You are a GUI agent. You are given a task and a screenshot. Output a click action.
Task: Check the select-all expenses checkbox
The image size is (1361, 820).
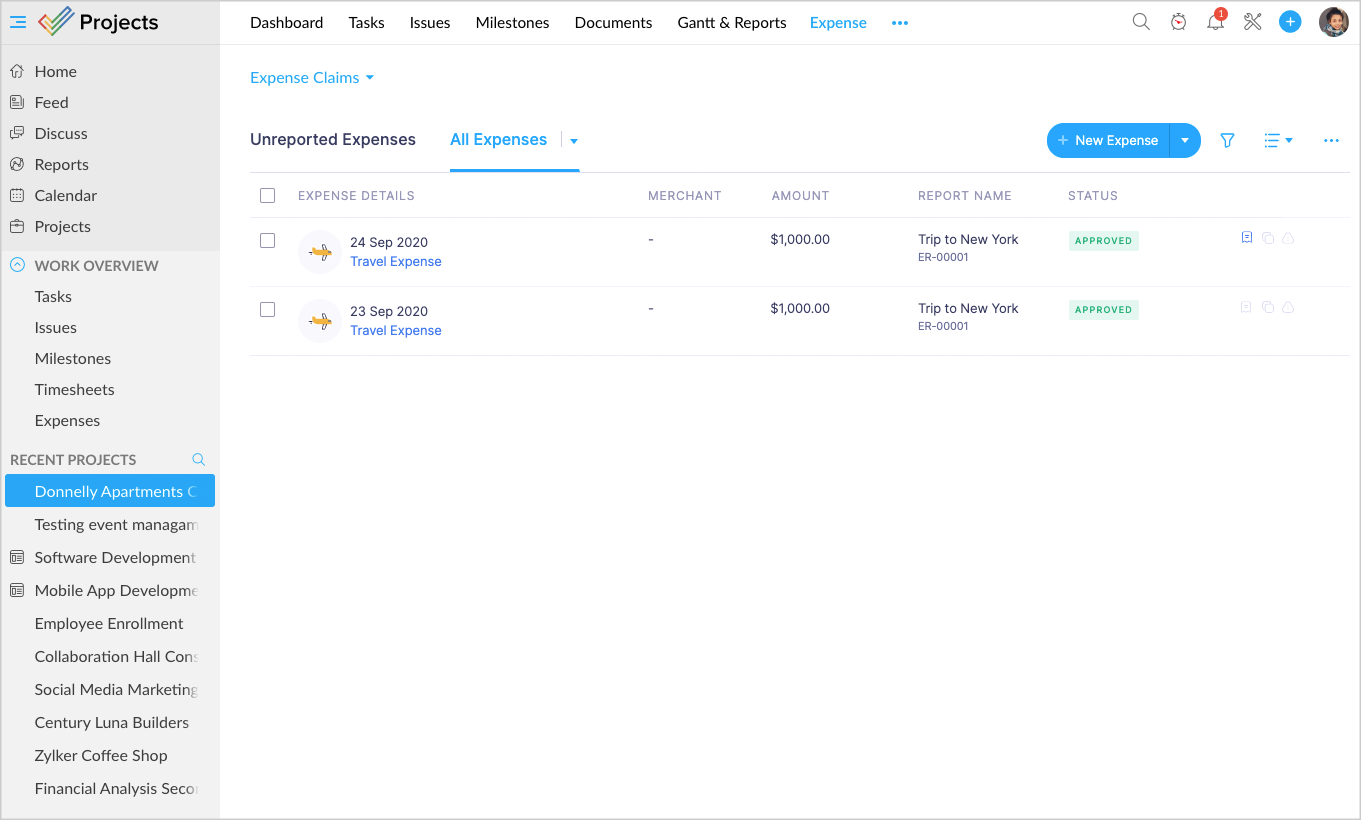[x=267, y=196]
